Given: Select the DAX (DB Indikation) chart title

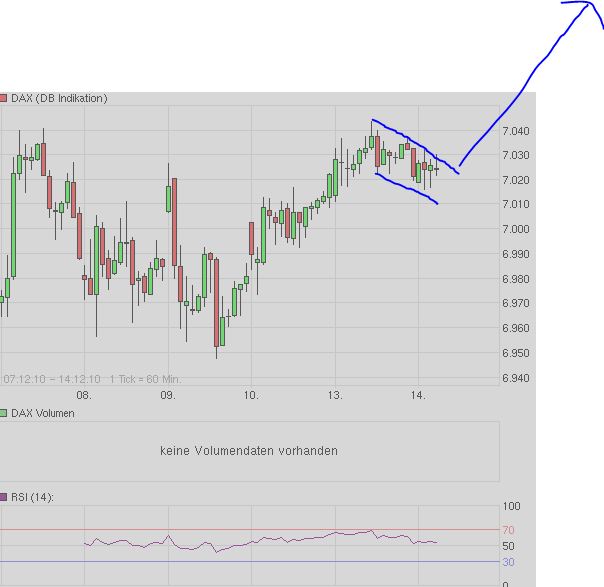Looking at the screenshot, I should (59, 99).
